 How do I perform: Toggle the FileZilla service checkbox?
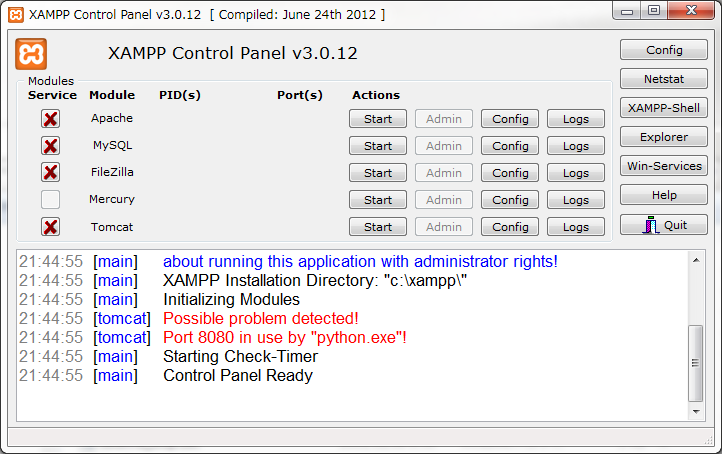pos(50,173)
